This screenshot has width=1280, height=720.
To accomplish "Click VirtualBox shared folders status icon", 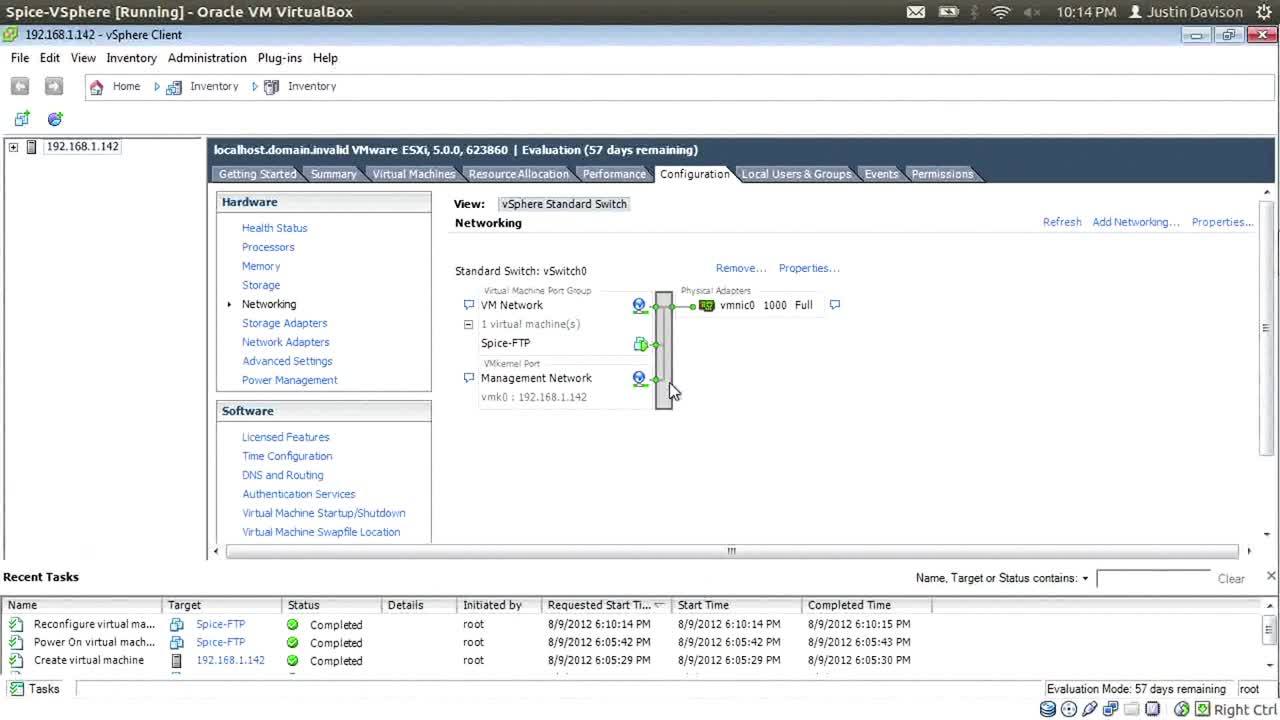I will 1132,710.
